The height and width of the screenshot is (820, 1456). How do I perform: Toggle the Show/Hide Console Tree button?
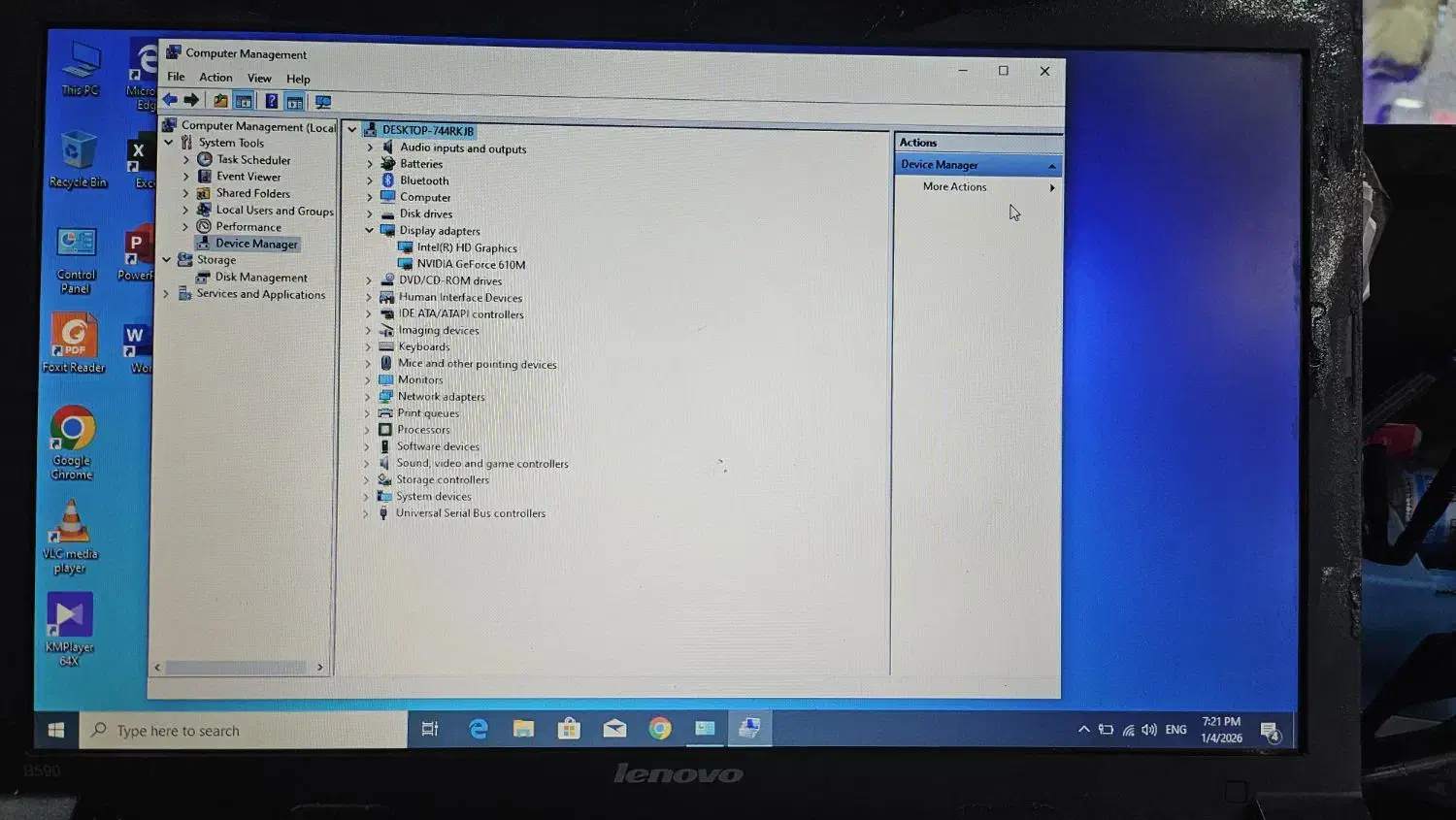coord(244,101)
